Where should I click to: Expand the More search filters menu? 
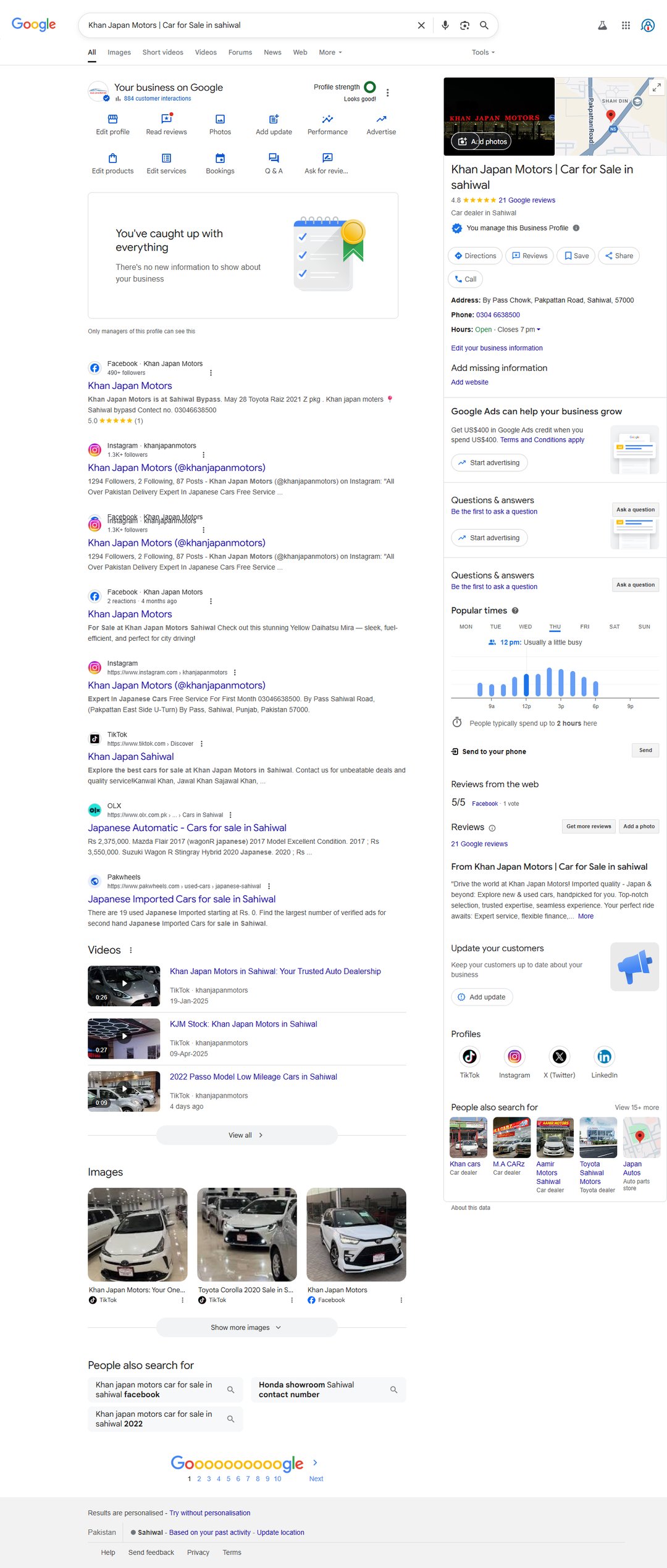[x=330, y=52]
